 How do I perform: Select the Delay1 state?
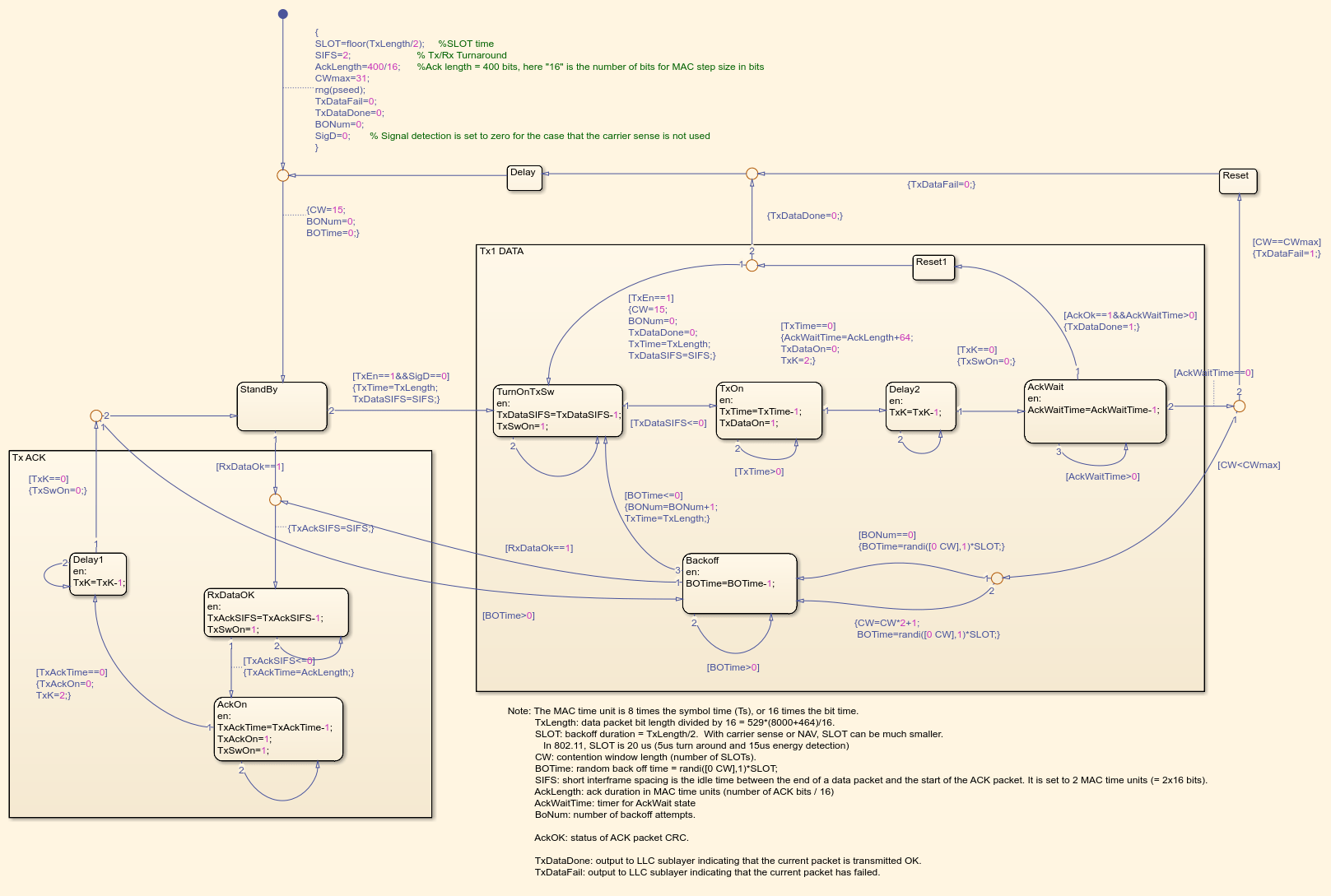click(x=98, y=574)
